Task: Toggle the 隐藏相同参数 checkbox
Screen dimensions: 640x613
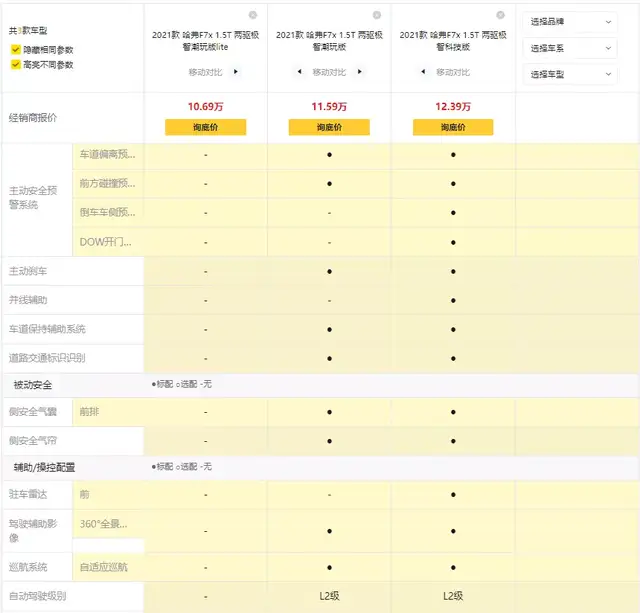Action: point(16,49)
